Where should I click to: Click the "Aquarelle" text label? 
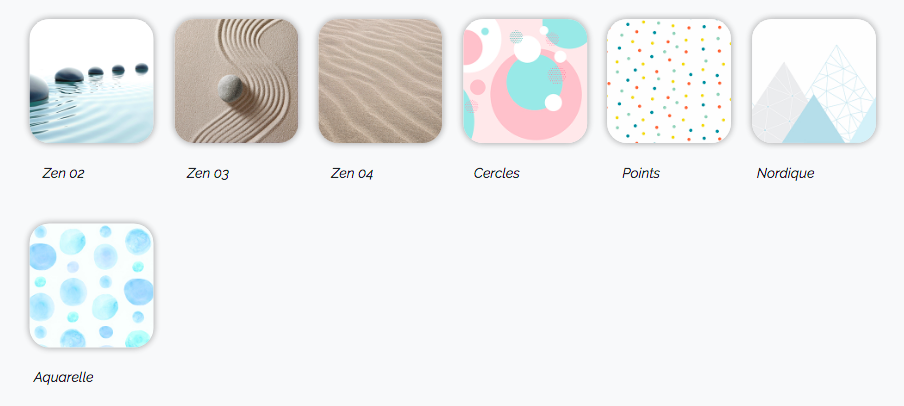[63, 378]
